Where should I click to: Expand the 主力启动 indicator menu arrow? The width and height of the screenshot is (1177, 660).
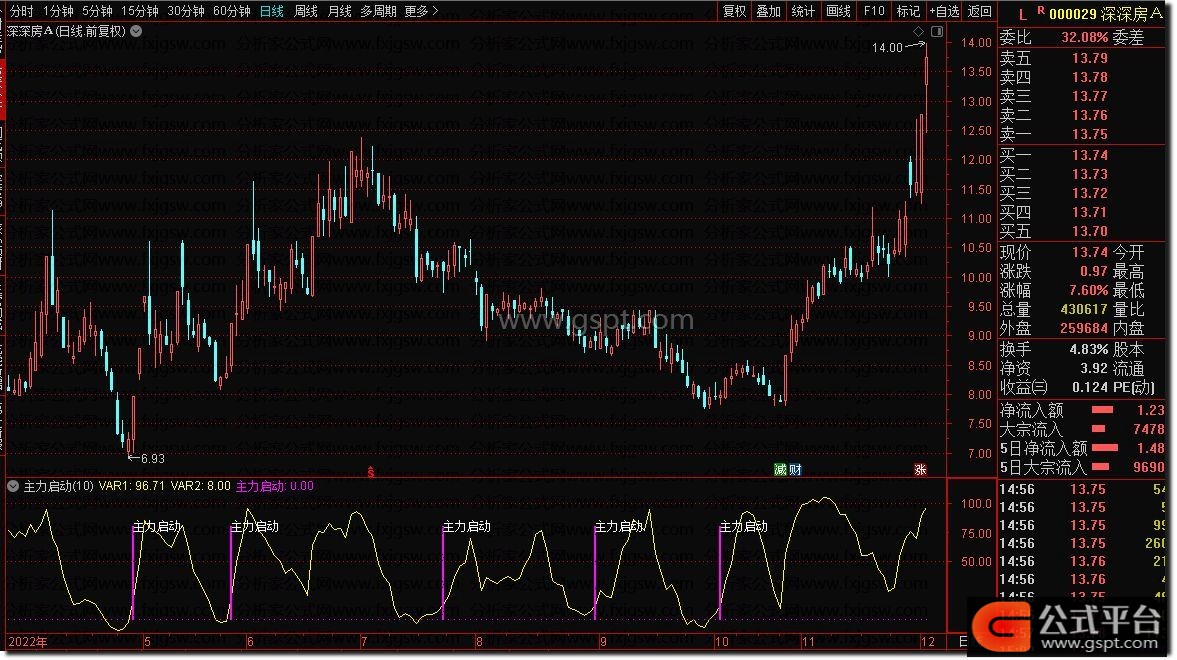pyautogui.click(x=13, y=487)
